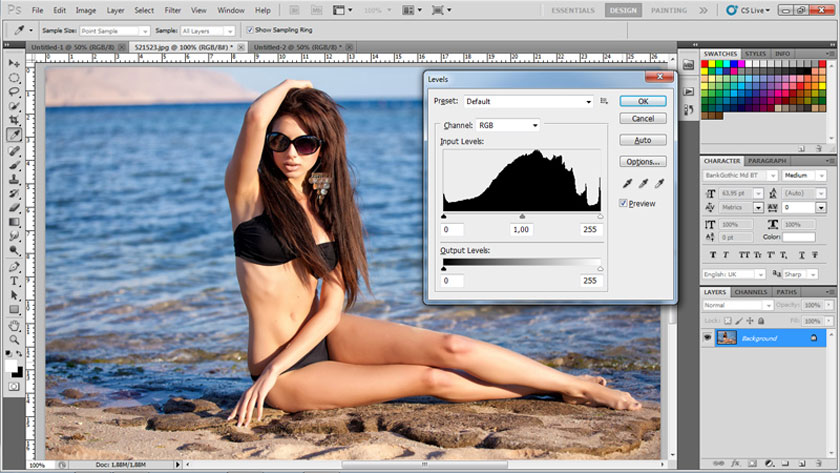Click the Auto button in Levels
Image resolution: width=840 pixels, height=473 pixels.
642,140
